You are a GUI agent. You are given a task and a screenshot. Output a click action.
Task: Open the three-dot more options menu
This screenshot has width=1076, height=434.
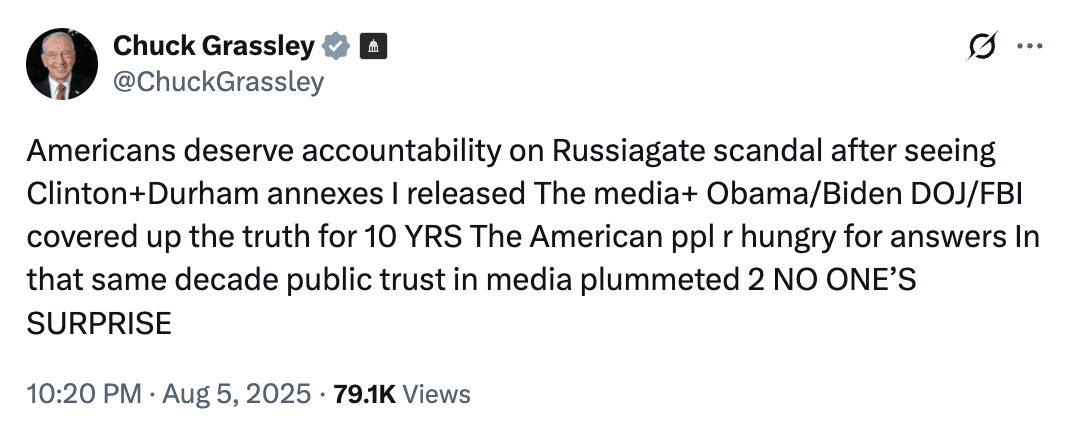tap(1029, 47)
